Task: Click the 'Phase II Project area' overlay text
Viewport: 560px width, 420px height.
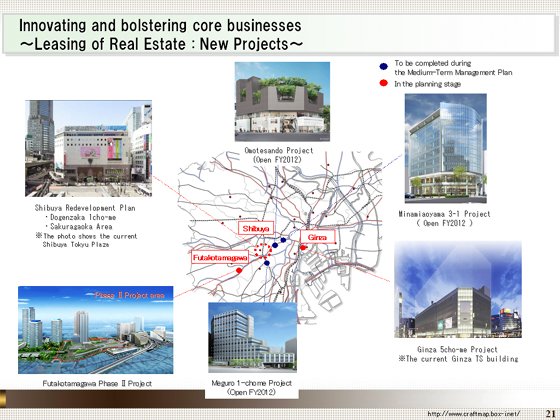Action: [130, 295]
